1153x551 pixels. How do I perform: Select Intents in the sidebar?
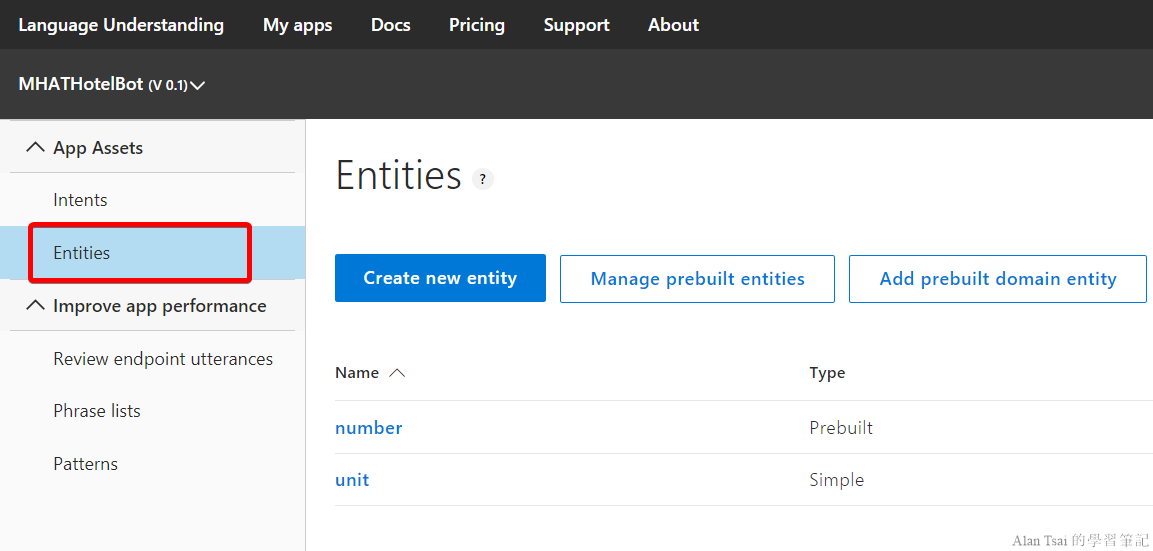pos(80,200)
